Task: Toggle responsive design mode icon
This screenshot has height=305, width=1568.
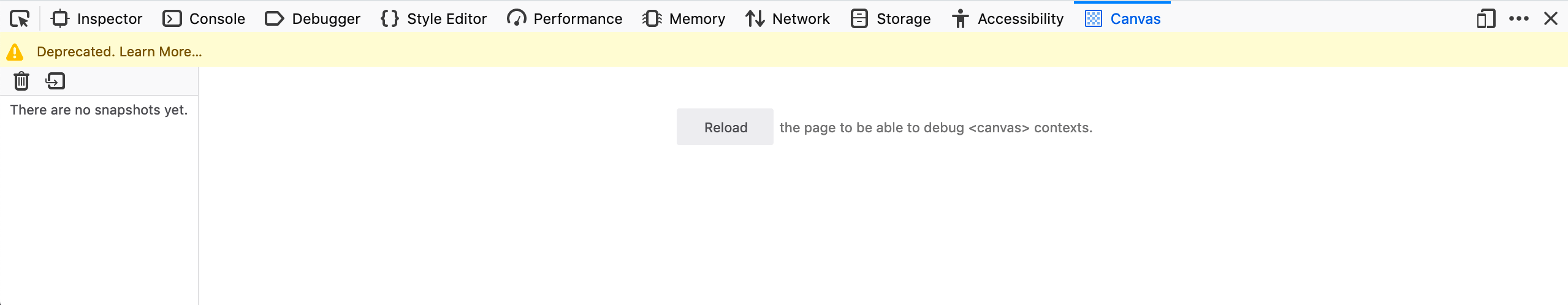Action: tap(1486, 19)
